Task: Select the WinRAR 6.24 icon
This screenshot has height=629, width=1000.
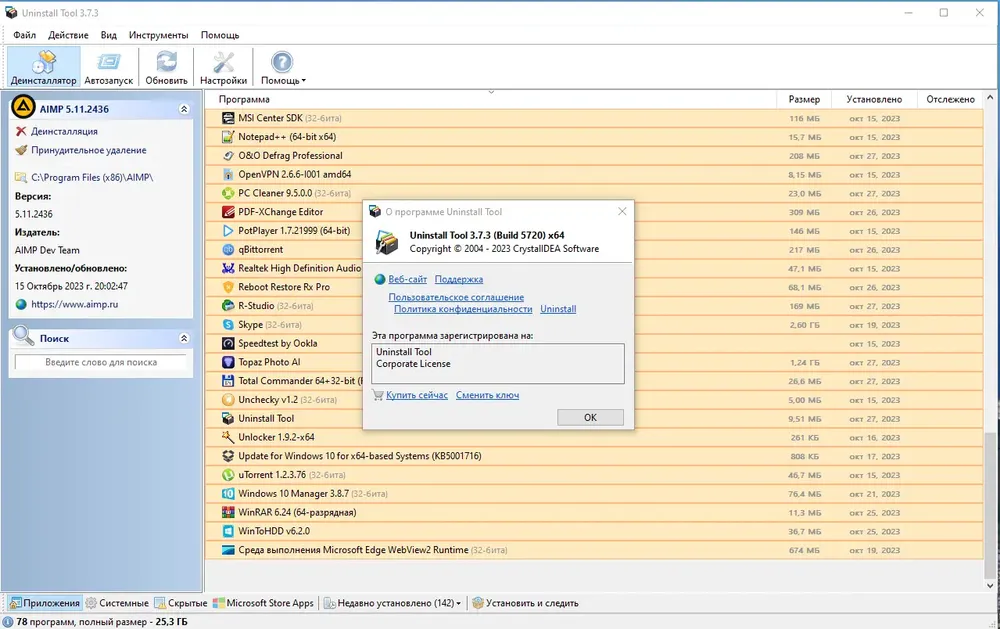Action: 228,512
